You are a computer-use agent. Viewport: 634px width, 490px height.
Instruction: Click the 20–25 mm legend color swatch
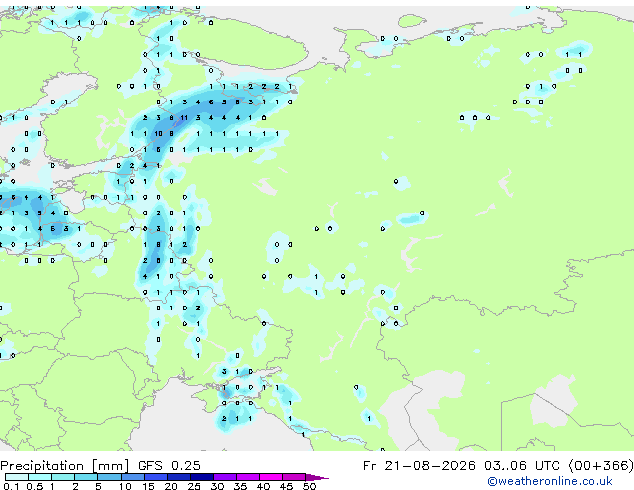coord(178,477)
